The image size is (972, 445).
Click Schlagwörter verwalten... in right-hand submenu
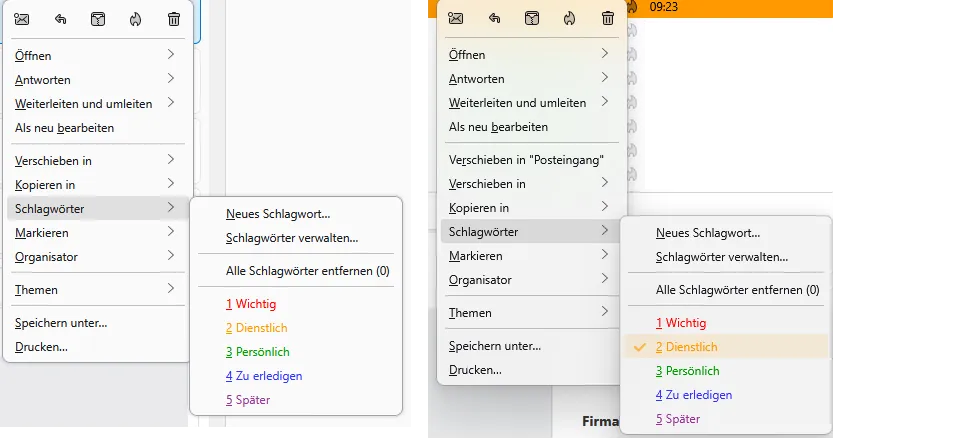pyautogui.click(x=726, y=257)
